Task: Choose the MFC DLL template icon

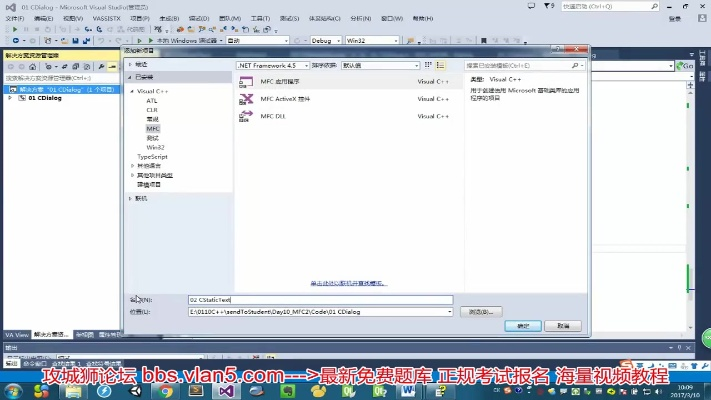Action: 246,116
